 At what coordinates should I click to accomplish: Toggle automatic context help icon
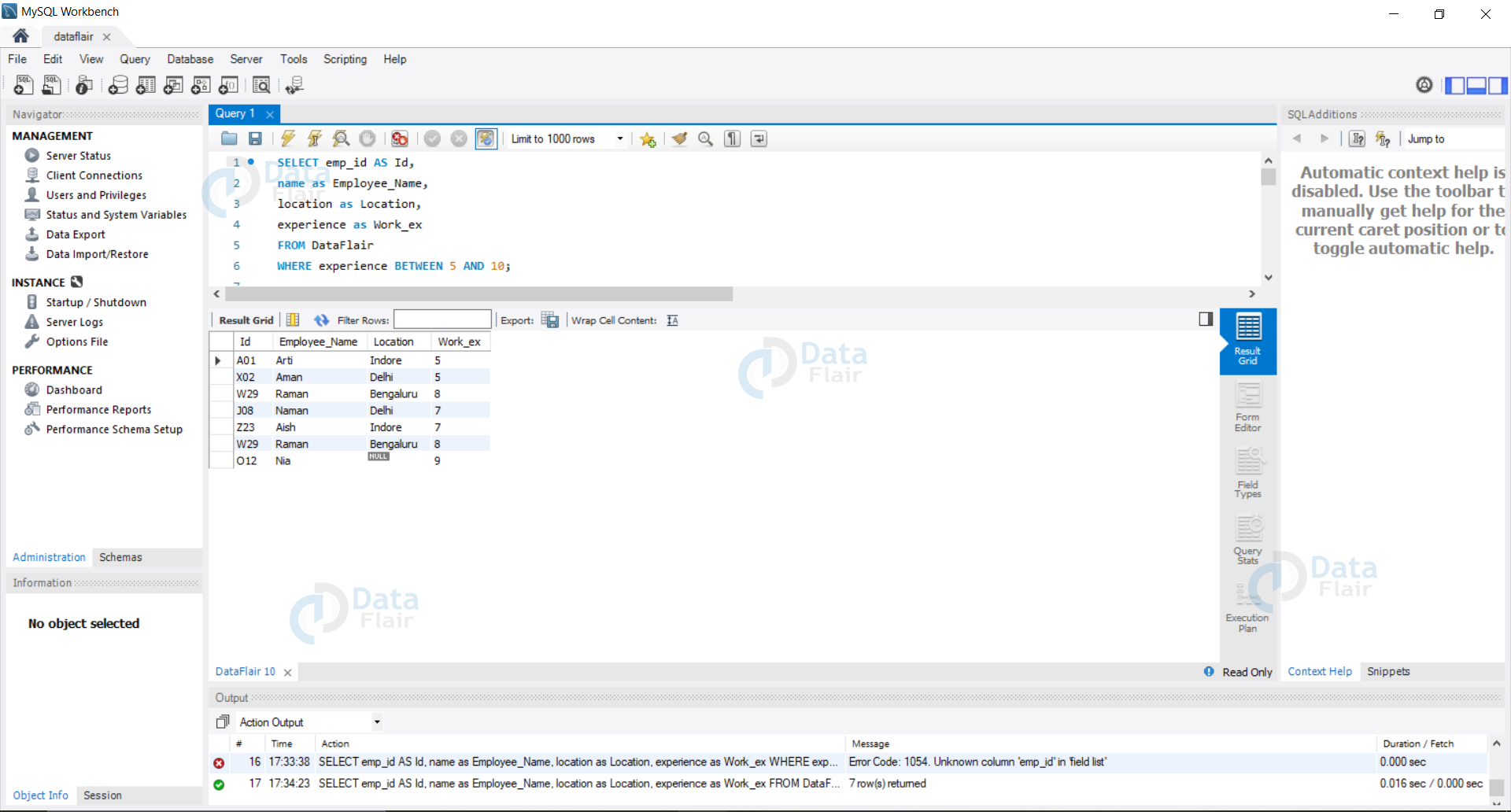[1384, 139]
